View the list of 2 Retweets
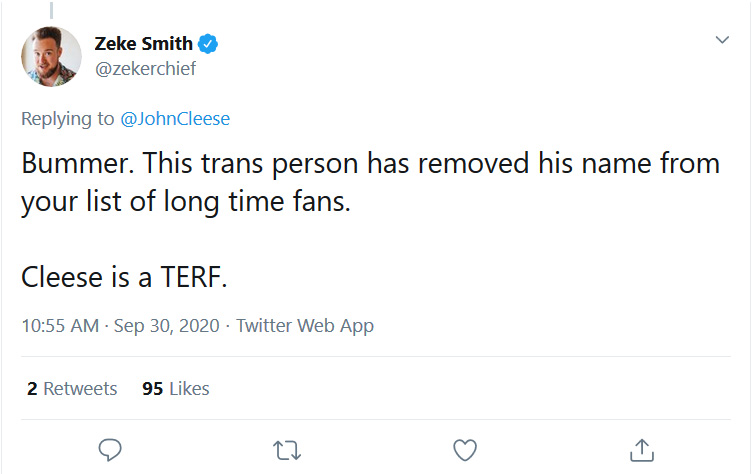Viewport: 752px width, 474px height. (72, 389)
